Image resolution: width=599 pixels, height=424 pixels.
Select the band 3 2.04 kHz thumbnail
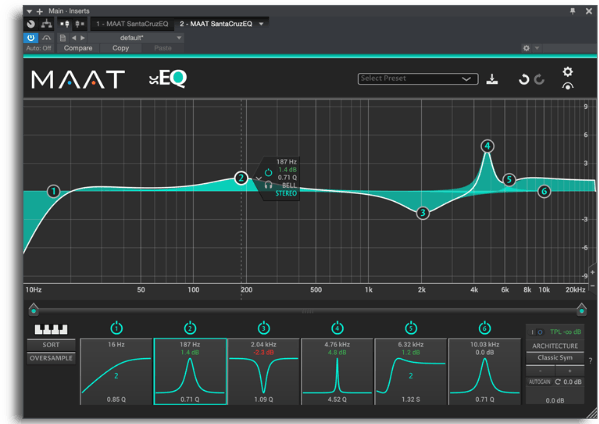click(264, 371)
